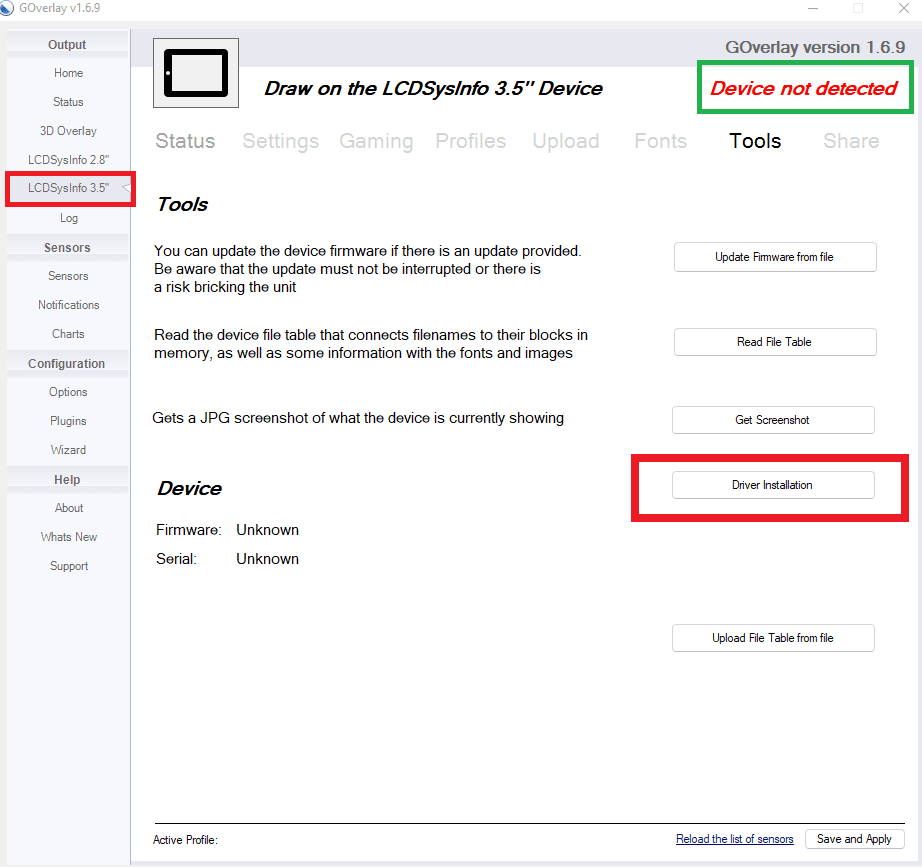Click the Help section header
The width and height of the screenshot is (922, 867).
(67, 479)
